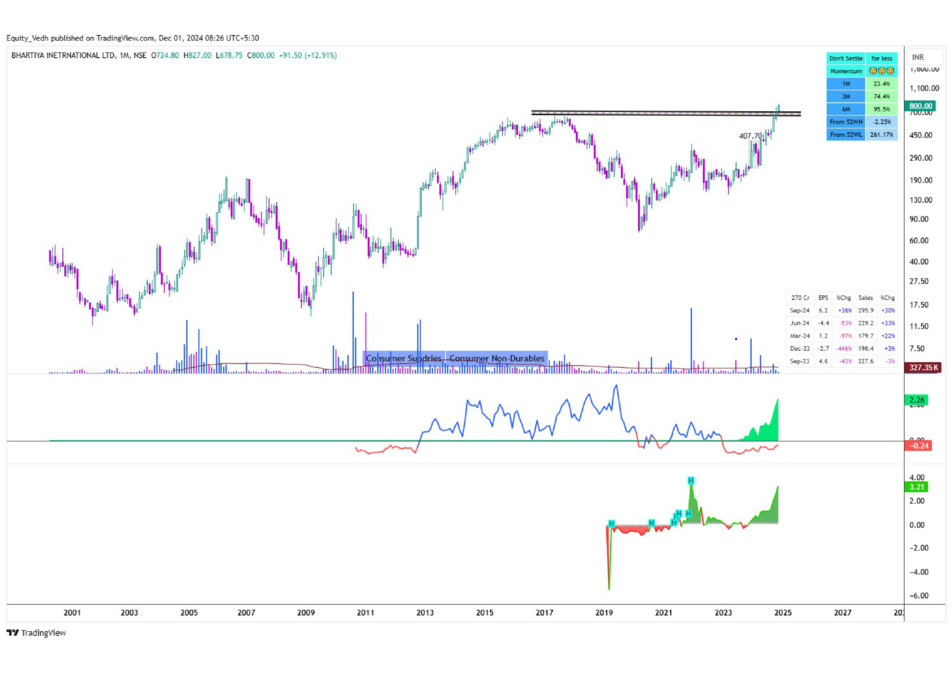Click the 190.00 price axis label
Viewport: 952px width, 673px height.
pos(920,180)
